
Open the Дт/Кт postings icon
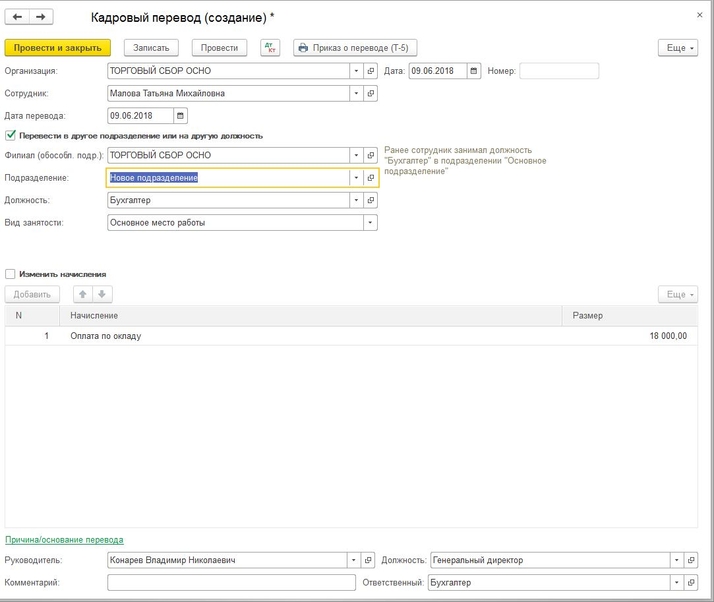(x=270, y=47)
